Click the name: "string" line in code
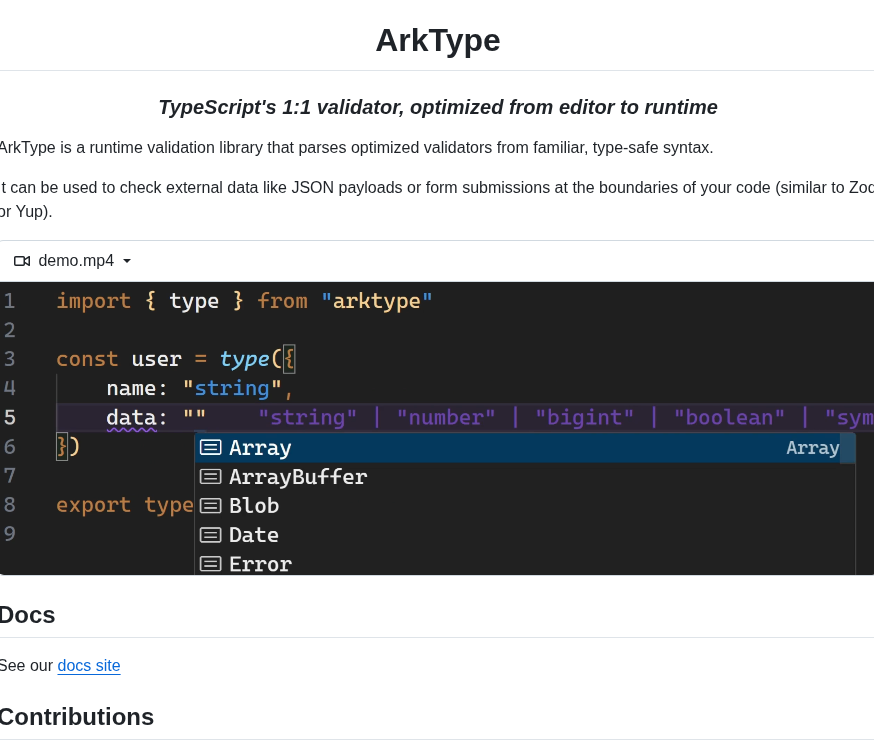This screenshot has width=874, height=750. (x=200, y=388)
